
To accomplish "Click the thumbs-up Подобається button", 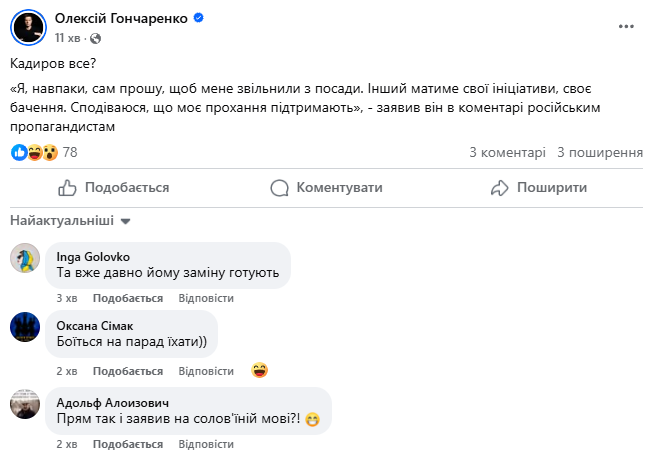I will (114, 187).
